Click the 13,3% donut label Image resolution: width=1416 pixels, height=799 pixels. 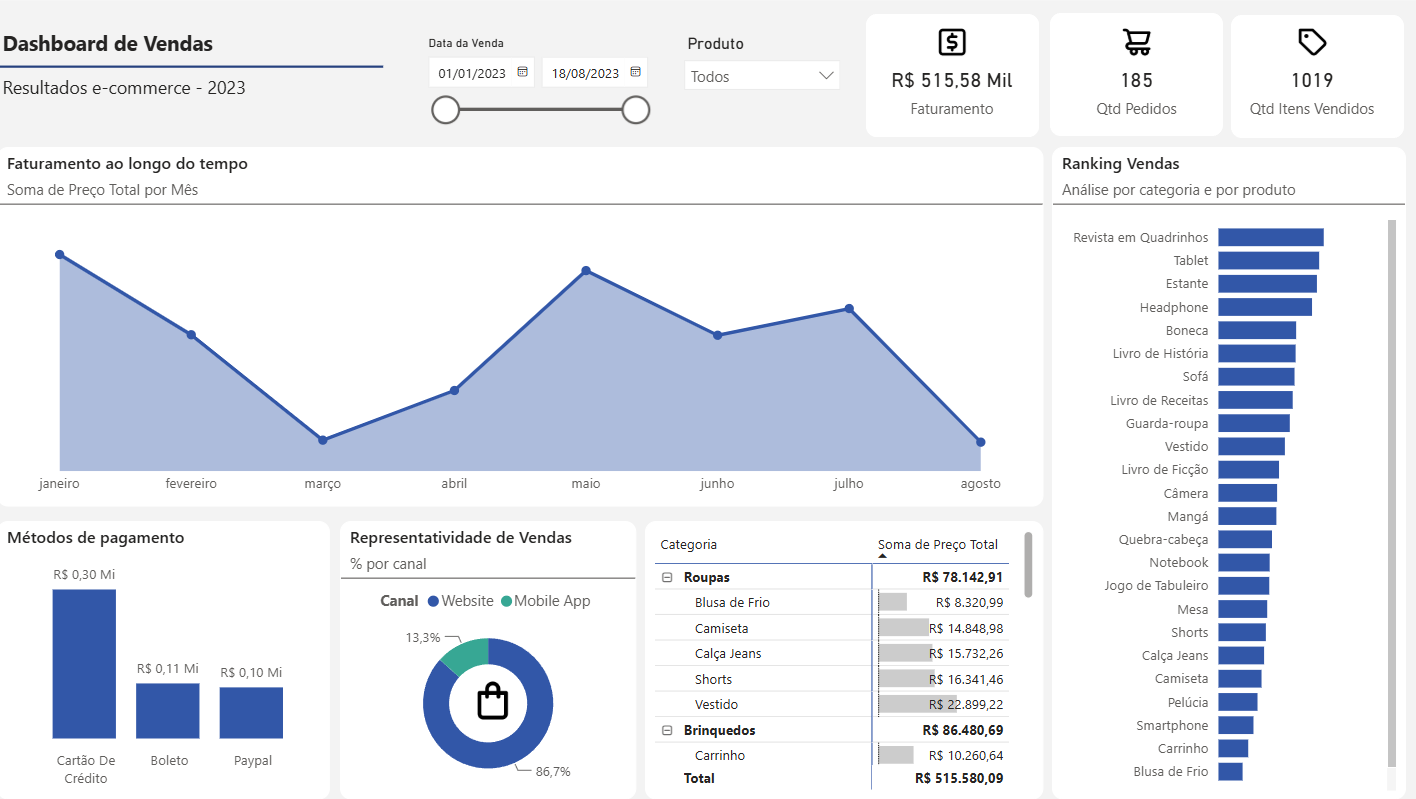(x=422, y=638)
